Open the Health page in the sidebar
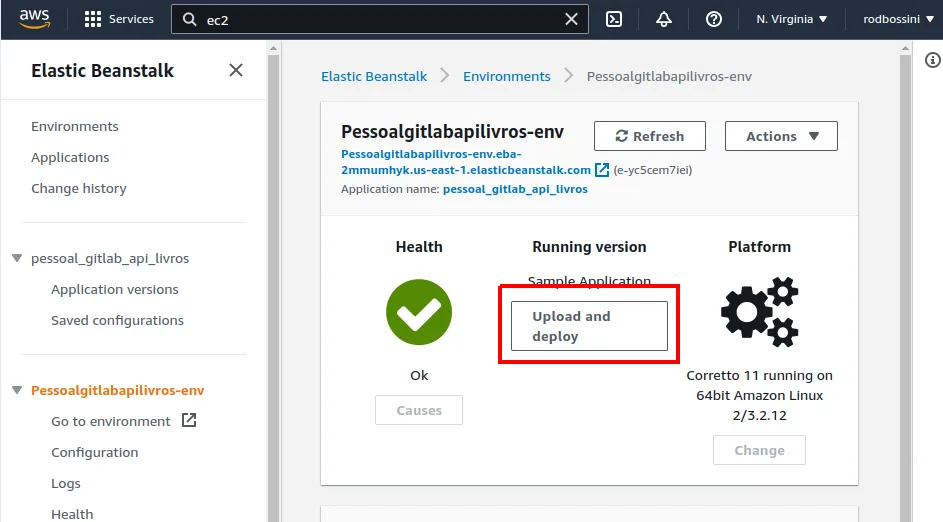The image size is (943, 522). coord(72,514)
